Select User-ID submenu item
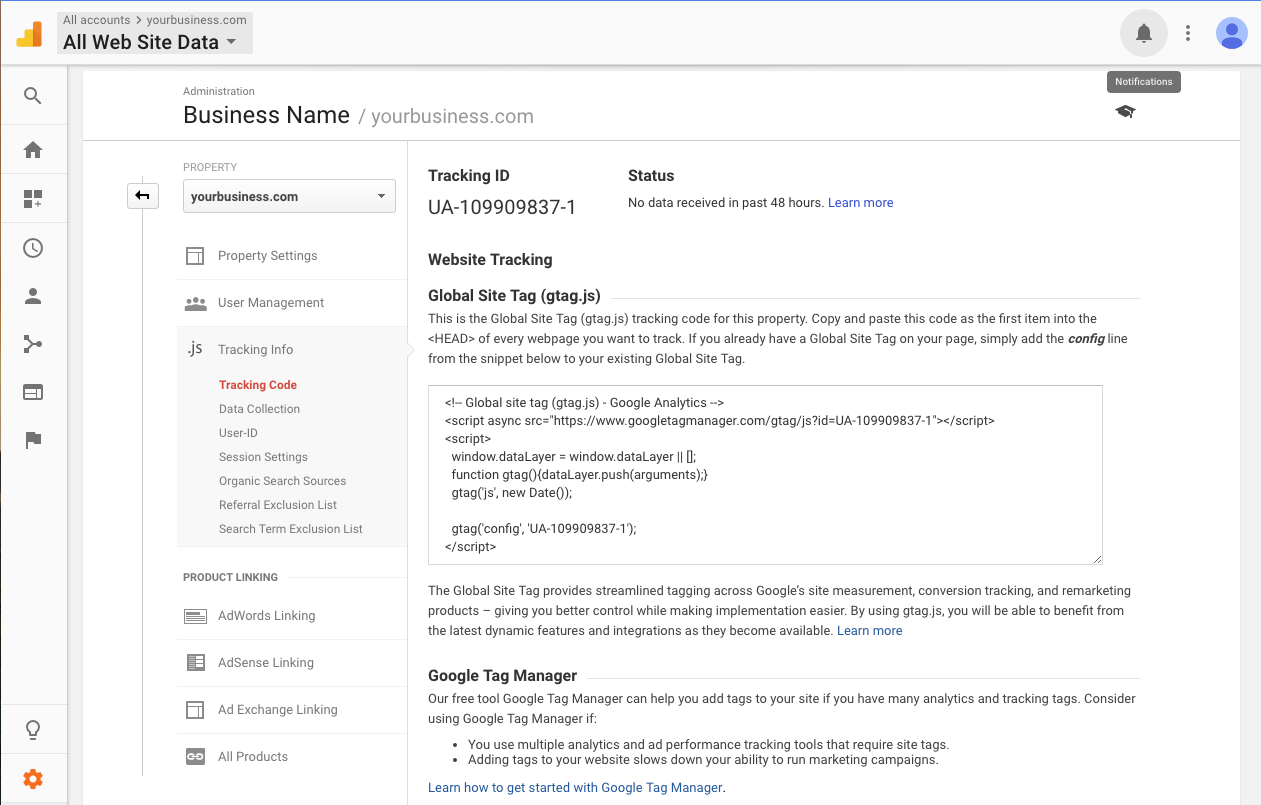The width and height of the screenshot is (1261, 805). [238, 433]
